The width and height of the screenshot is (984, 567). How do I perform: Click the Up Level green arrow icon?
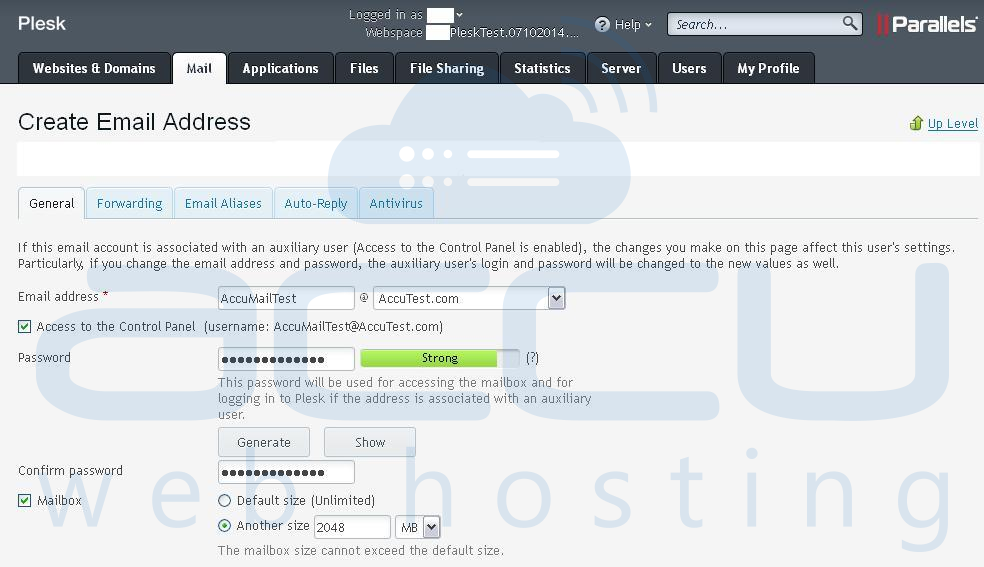click(x=916, y=123)
